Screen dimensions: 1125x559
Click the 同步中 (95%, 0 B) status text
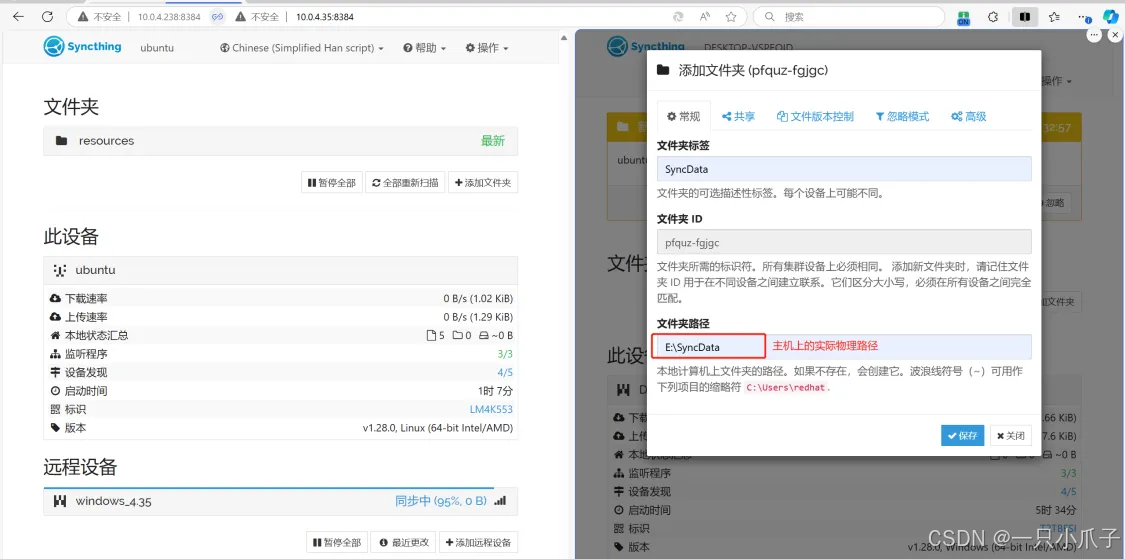(441, 501)
